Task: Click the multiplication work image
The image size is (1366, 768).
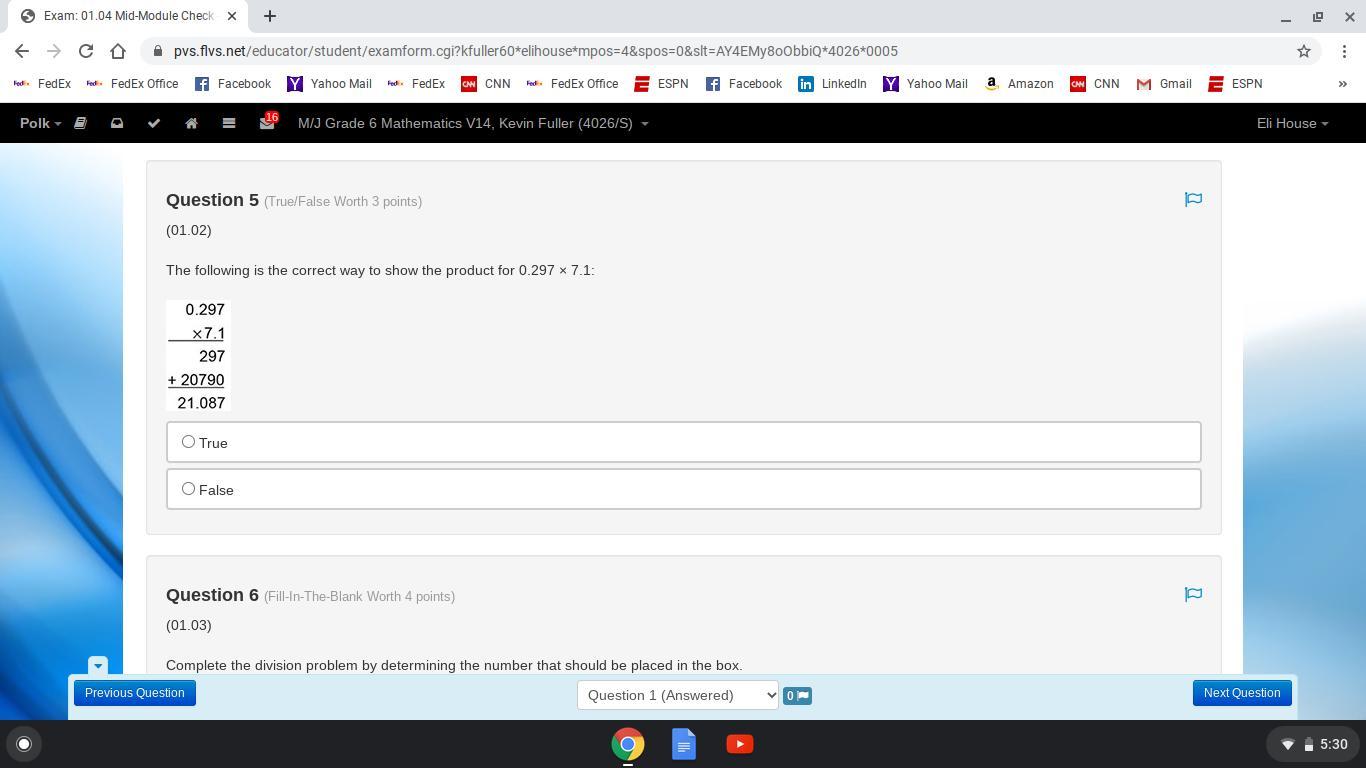Action: (x=198, y=356)
